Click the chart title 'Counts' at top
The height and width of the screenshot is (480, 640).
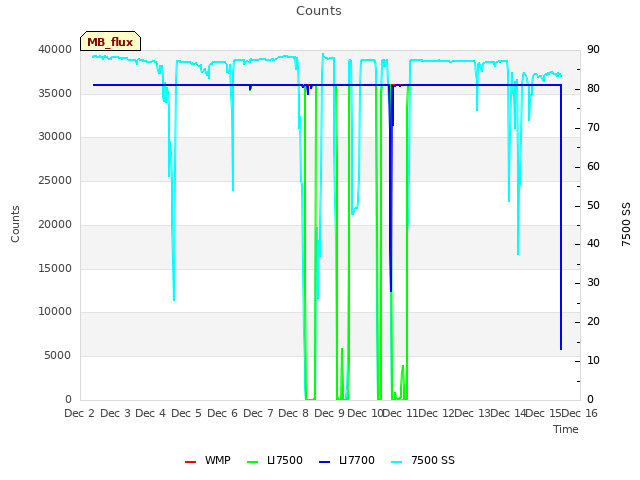[x=319, y=11]
